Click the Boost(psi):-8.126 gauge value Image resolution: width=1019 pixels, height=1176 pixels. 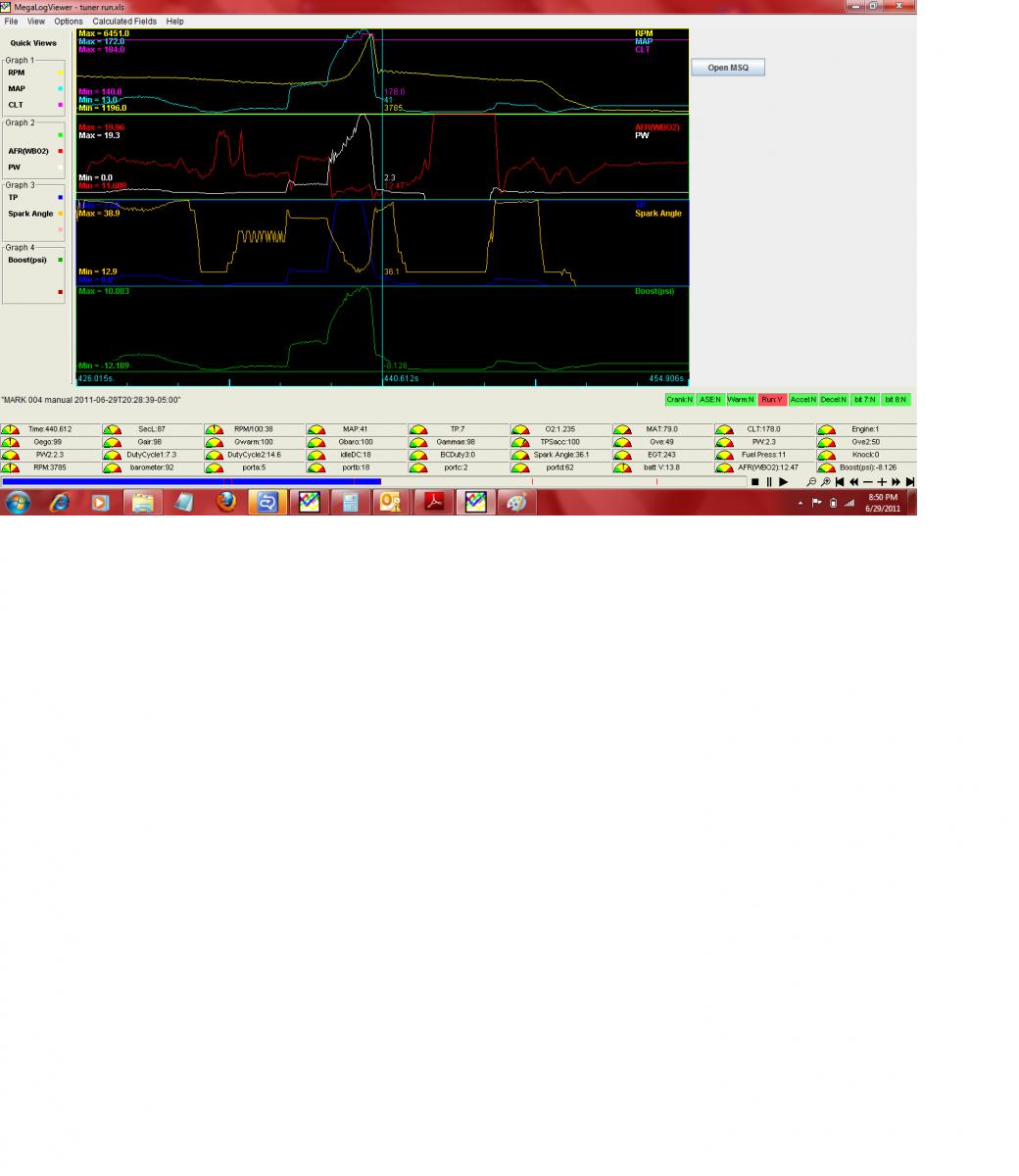(868, 467)
